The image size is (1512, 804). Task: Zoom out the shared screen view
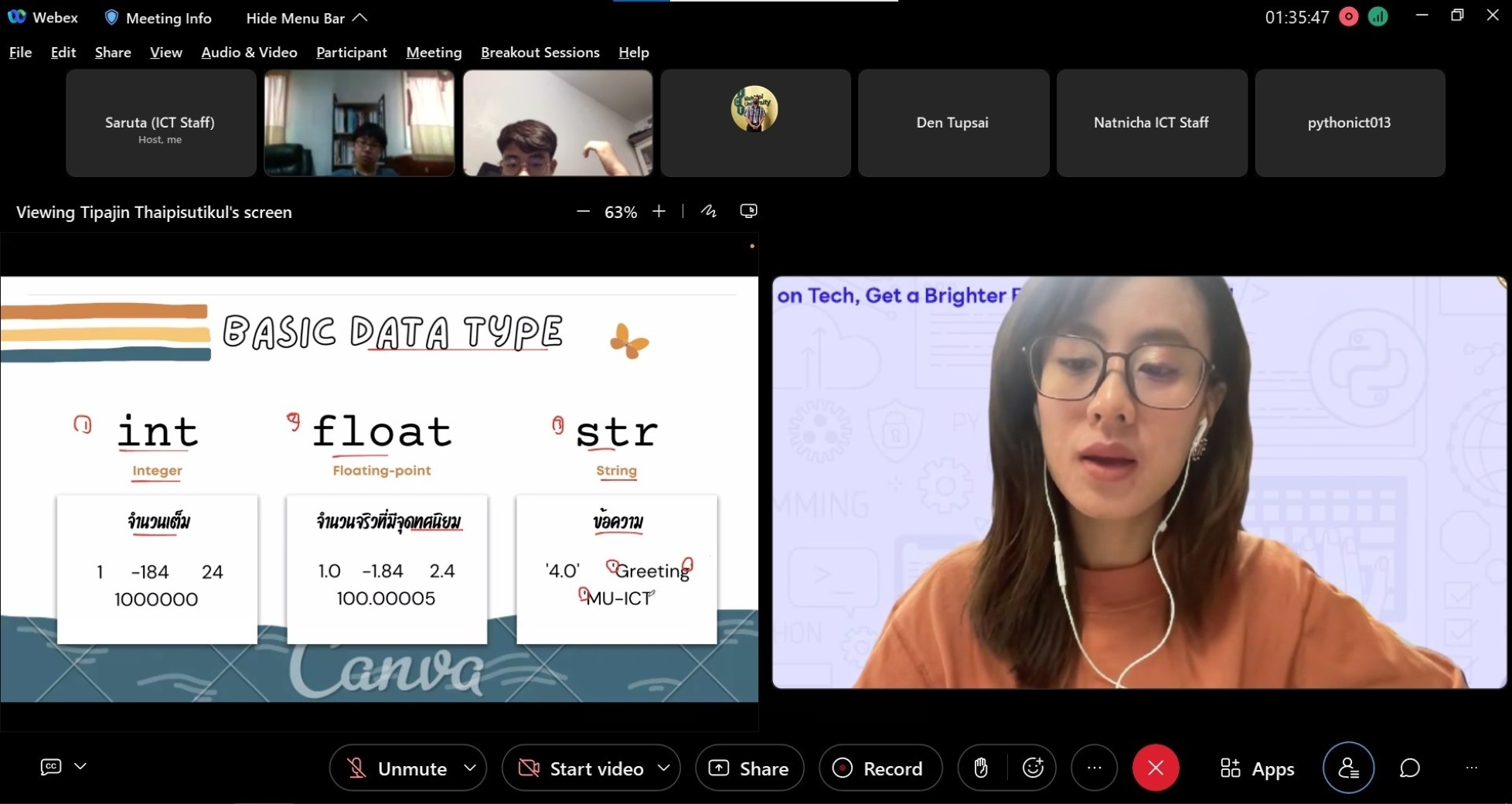(x=583, y=211)
